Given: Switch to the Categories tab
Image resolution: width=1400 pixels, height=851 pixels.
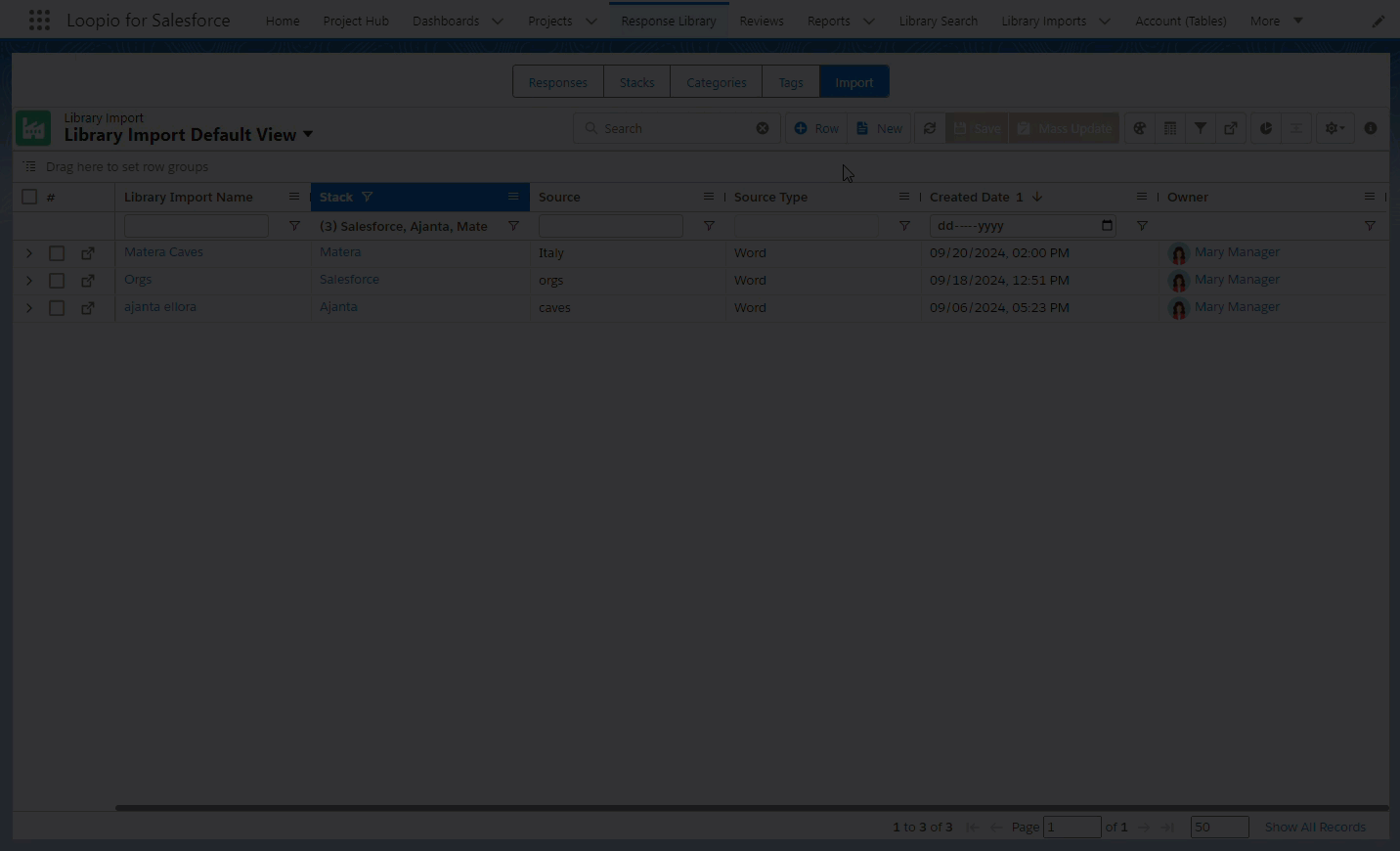Looking at the screenshot, I should point(717,82).
